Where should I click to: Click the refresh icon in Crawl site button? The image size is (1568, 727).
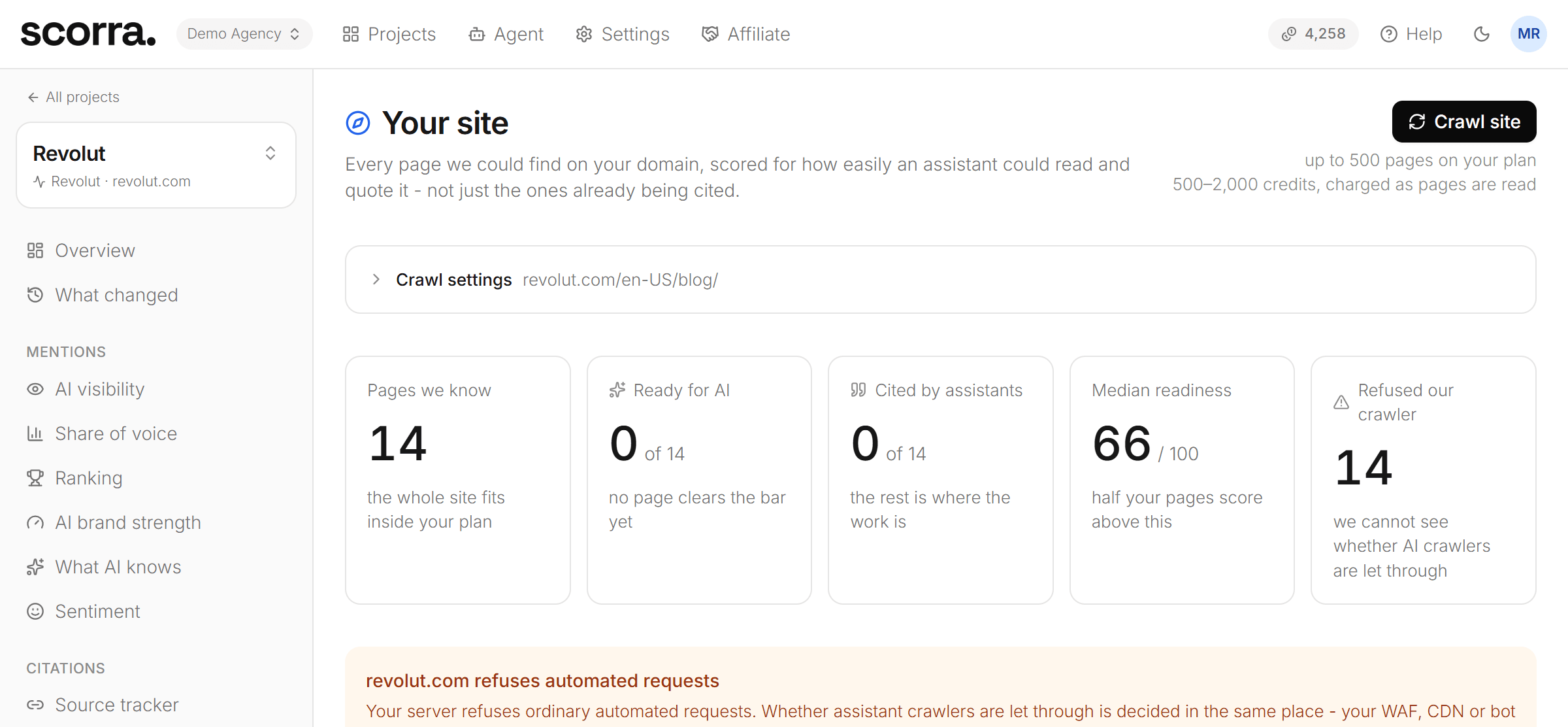click(x=1417, y=122)
